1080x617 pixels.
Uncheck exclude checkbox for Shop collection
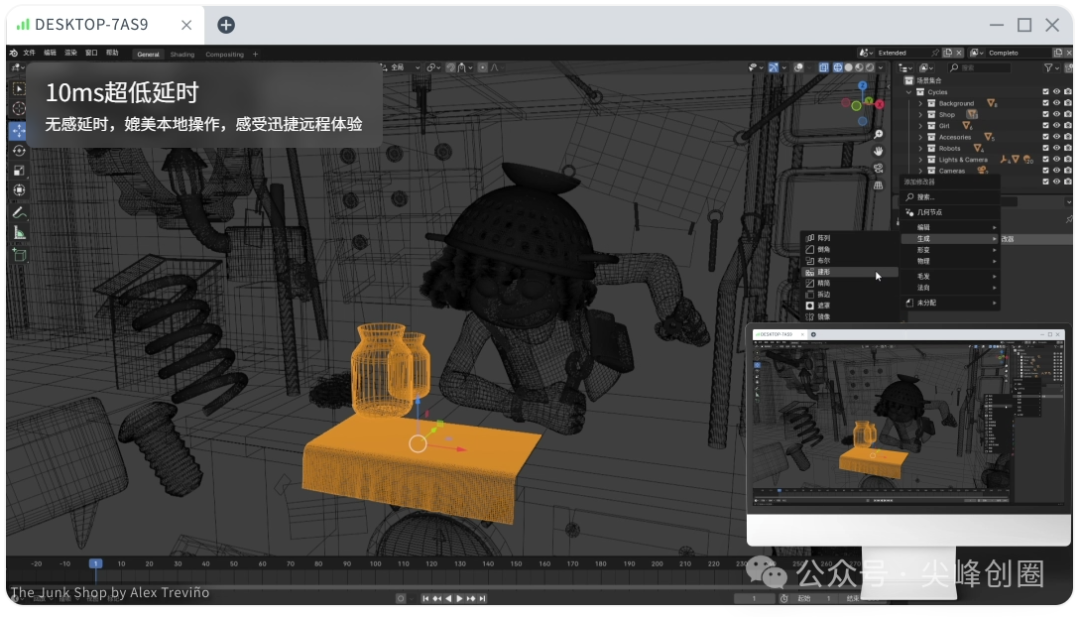point(1046,114)
